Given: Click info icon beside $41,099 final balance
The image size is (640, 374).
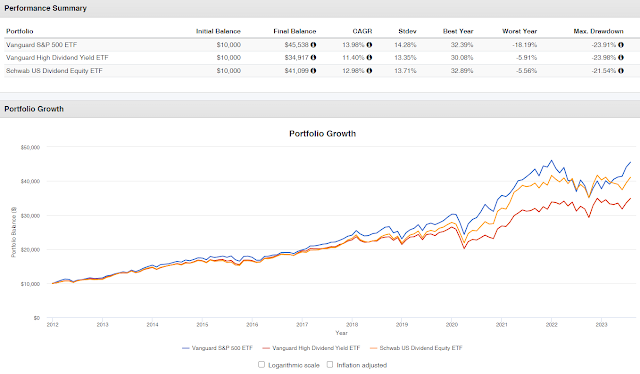Looking at the screenshot, I should (313, 71).
